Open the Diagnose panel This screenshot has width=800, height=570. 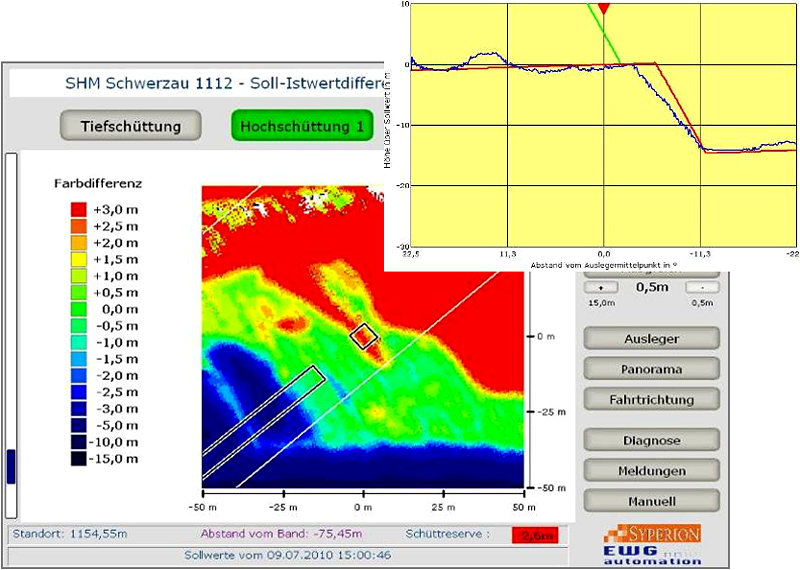(651, 439)
